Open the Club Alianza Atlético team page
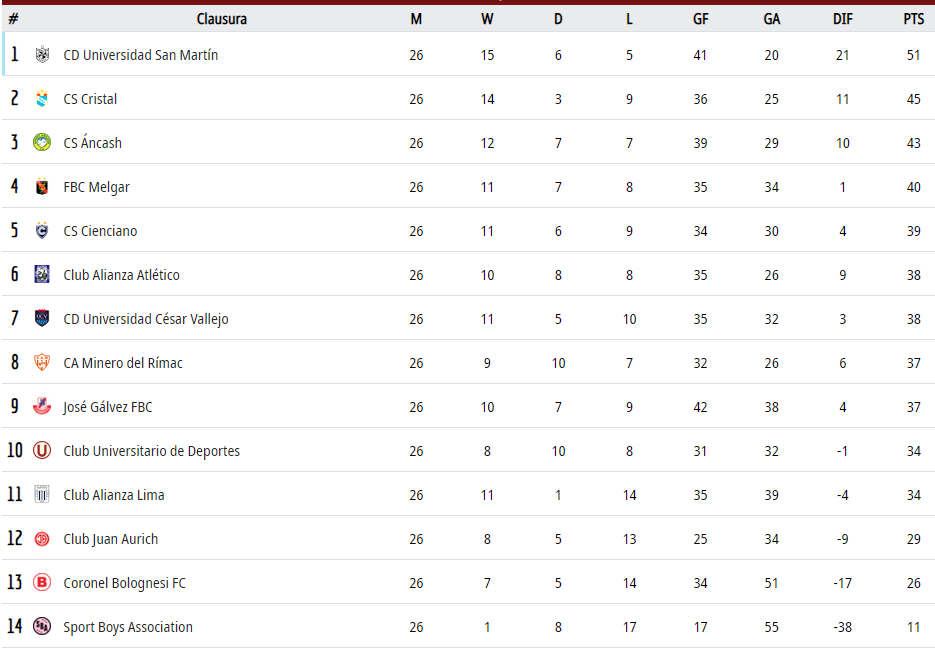This screenshot has height=648, width=935. coord(121,275)
